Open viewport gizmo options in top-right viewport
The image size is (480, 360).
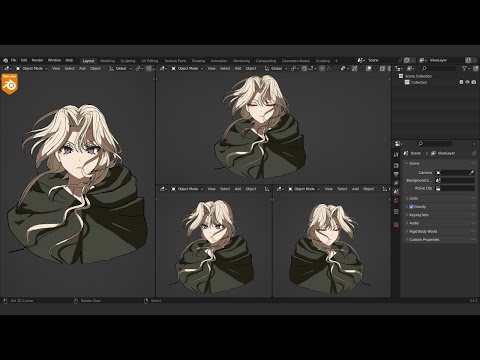pyautogui.click(x=354, y=68)
